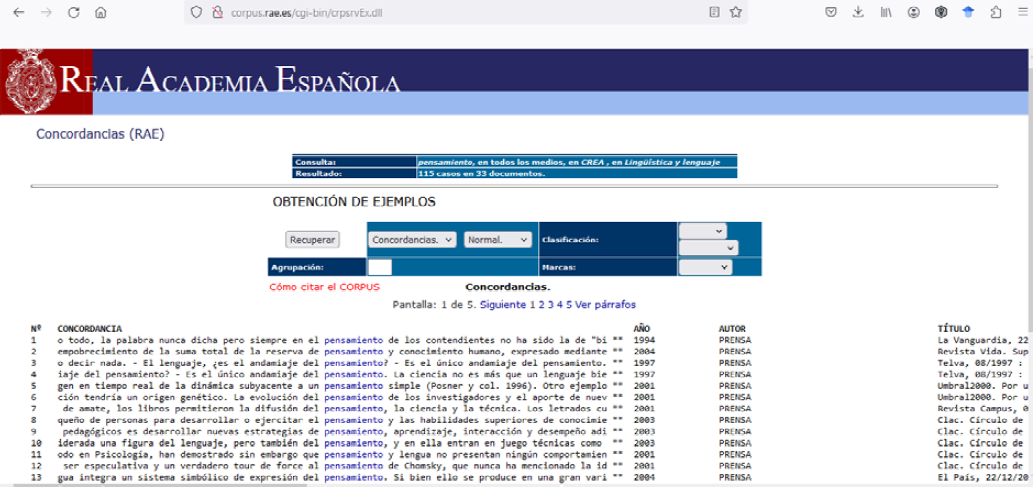
Task: Open the Marcas dropdown
Action: click(x=705, y=267)
